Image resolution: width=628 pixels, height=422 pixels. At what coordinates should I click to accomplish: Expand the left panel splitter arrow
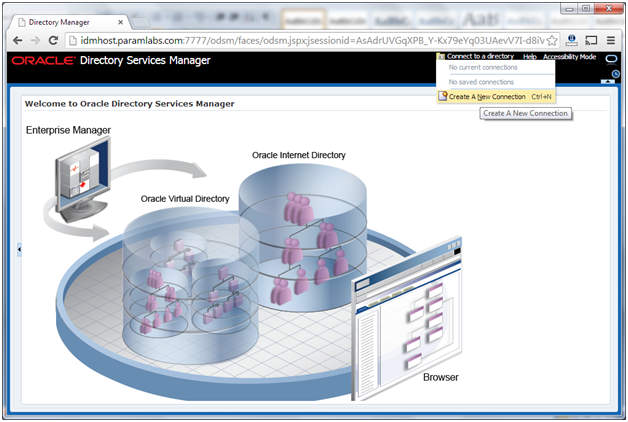(x=19, y=249)
